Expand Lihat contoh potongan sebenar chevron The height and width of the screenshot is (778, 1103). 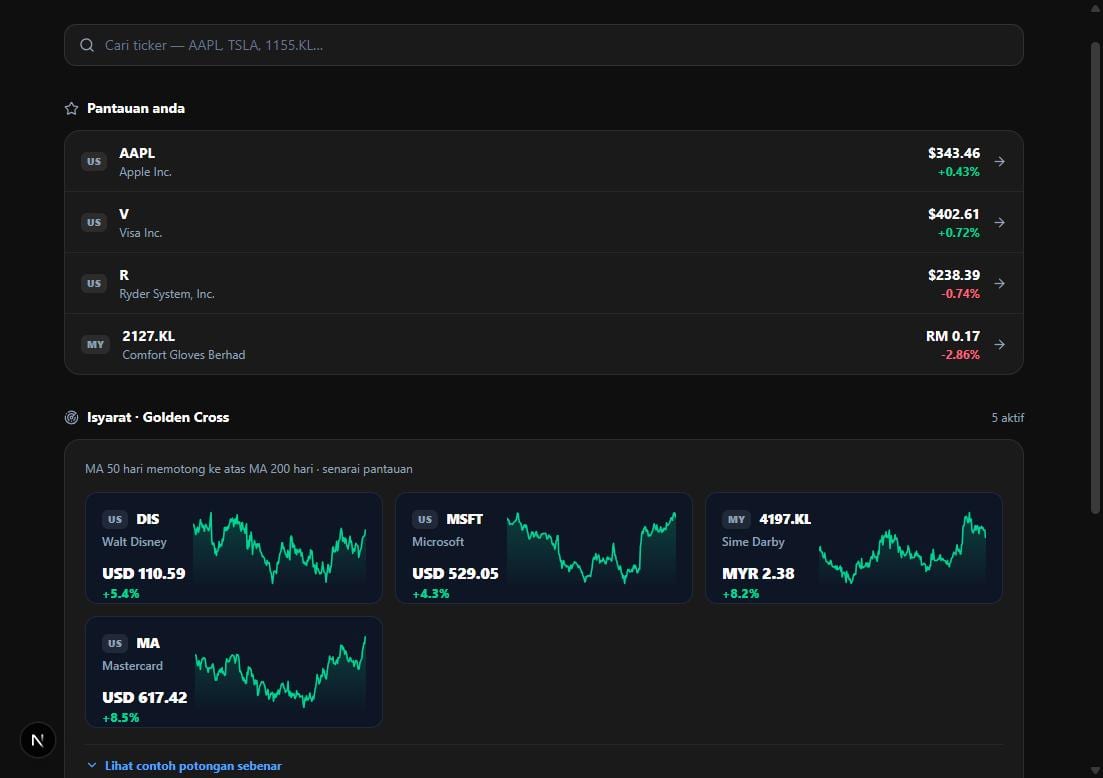pyautogui.click(x=91, y=765)
